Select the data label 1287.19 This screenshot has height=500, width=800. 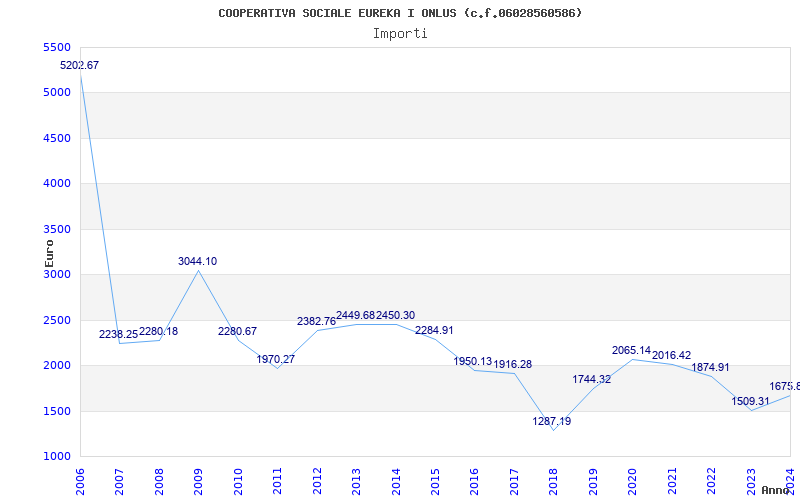(x=552, y=421)
